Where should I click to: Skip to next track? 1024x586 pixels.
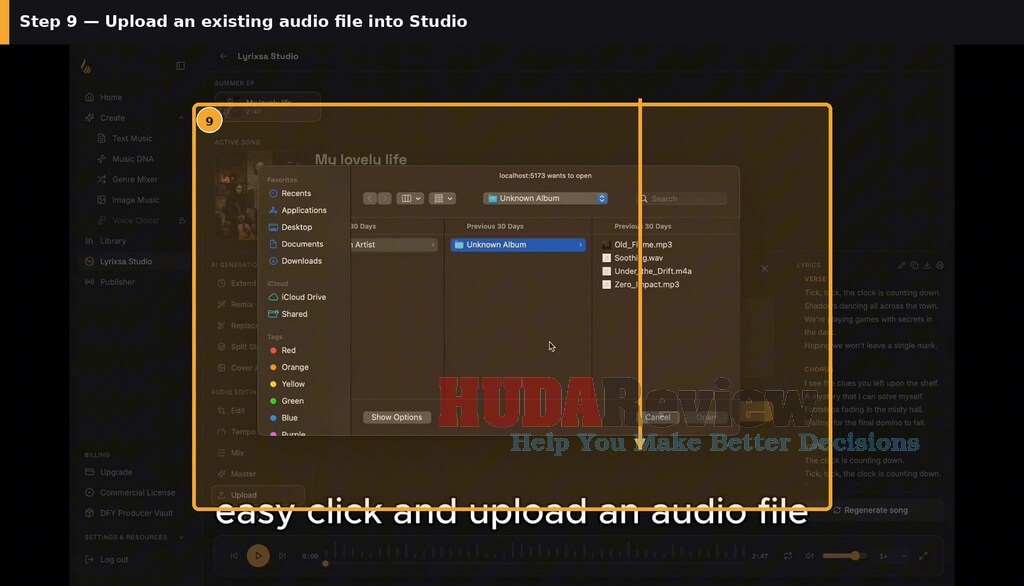click(x=282, y=556)
